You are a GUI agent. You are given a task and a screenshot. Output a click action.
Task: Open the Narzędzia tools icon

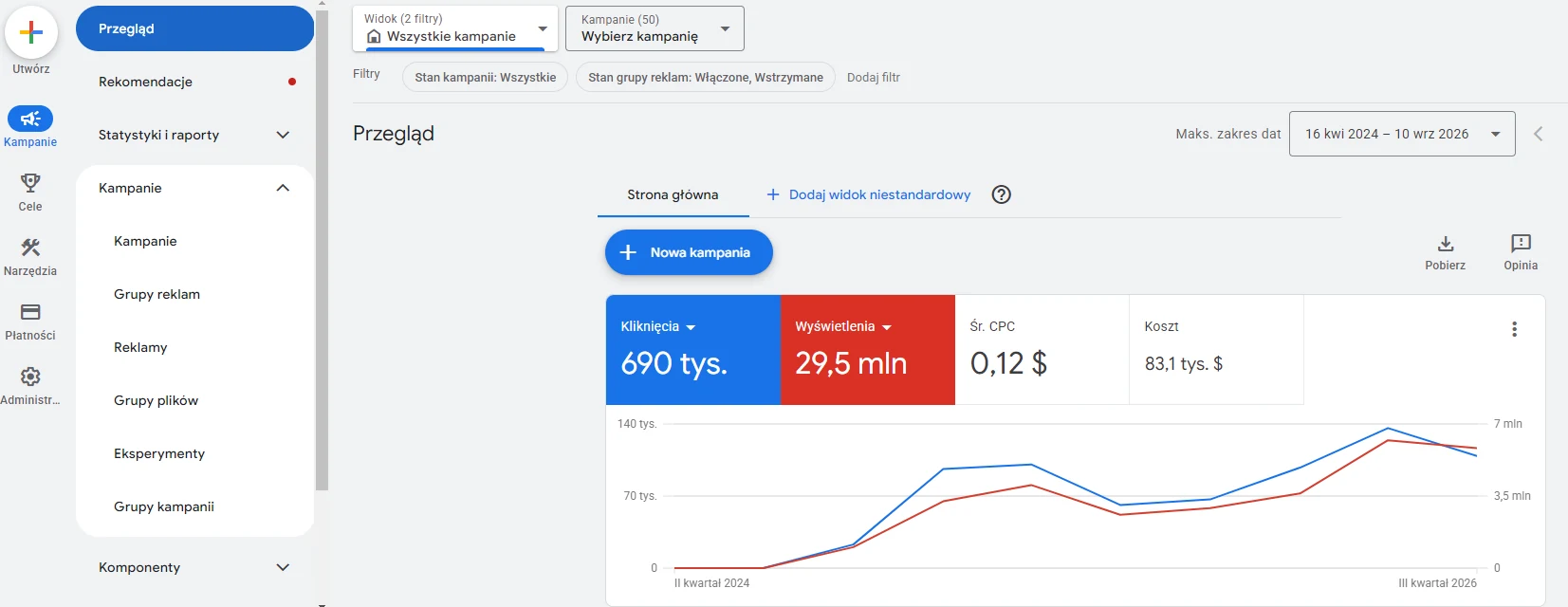click(x=30, y=248)
